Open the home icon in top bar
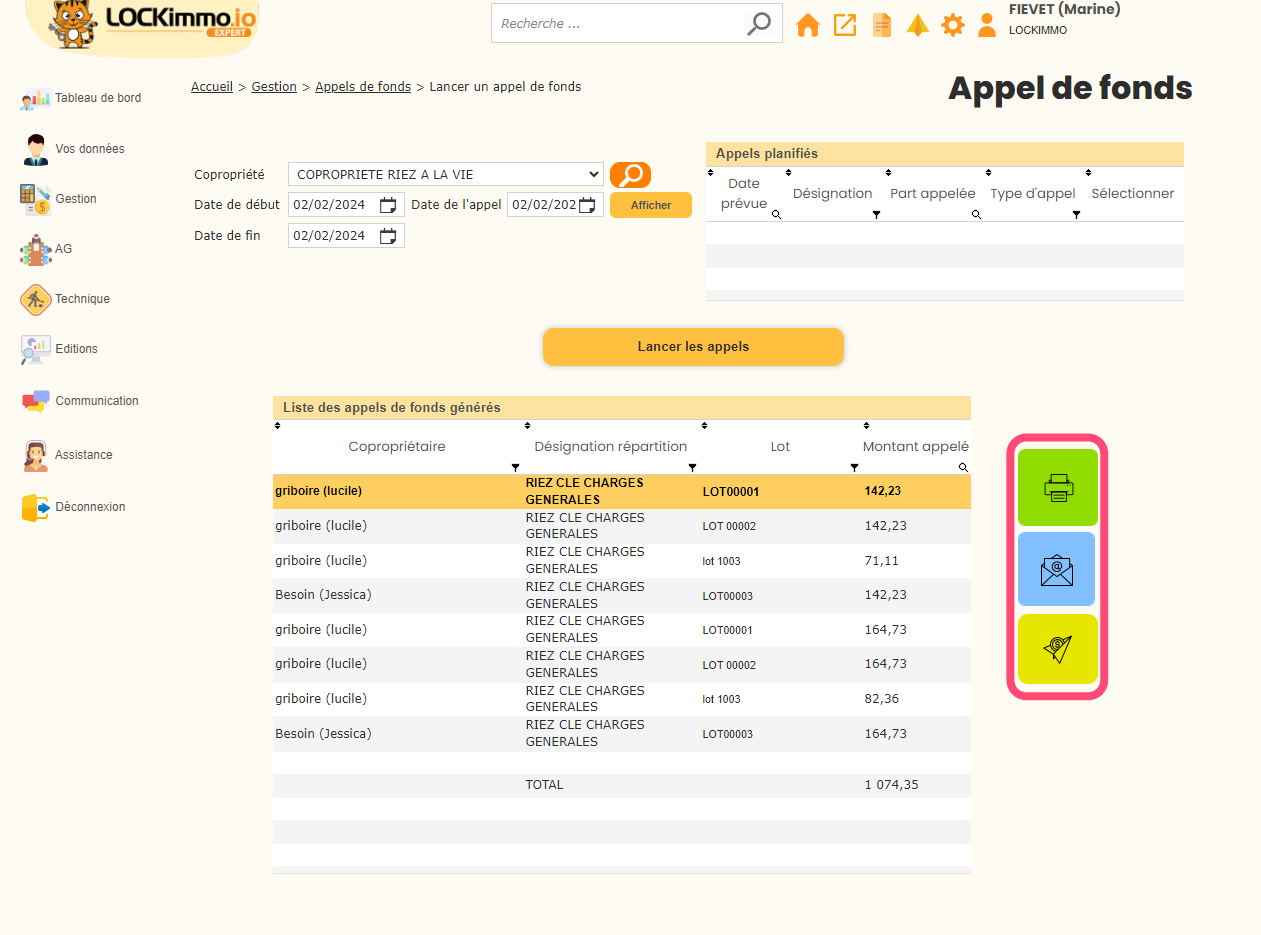Image resolution: width=1261 pixels, height=935 pixels. point(807,25)
